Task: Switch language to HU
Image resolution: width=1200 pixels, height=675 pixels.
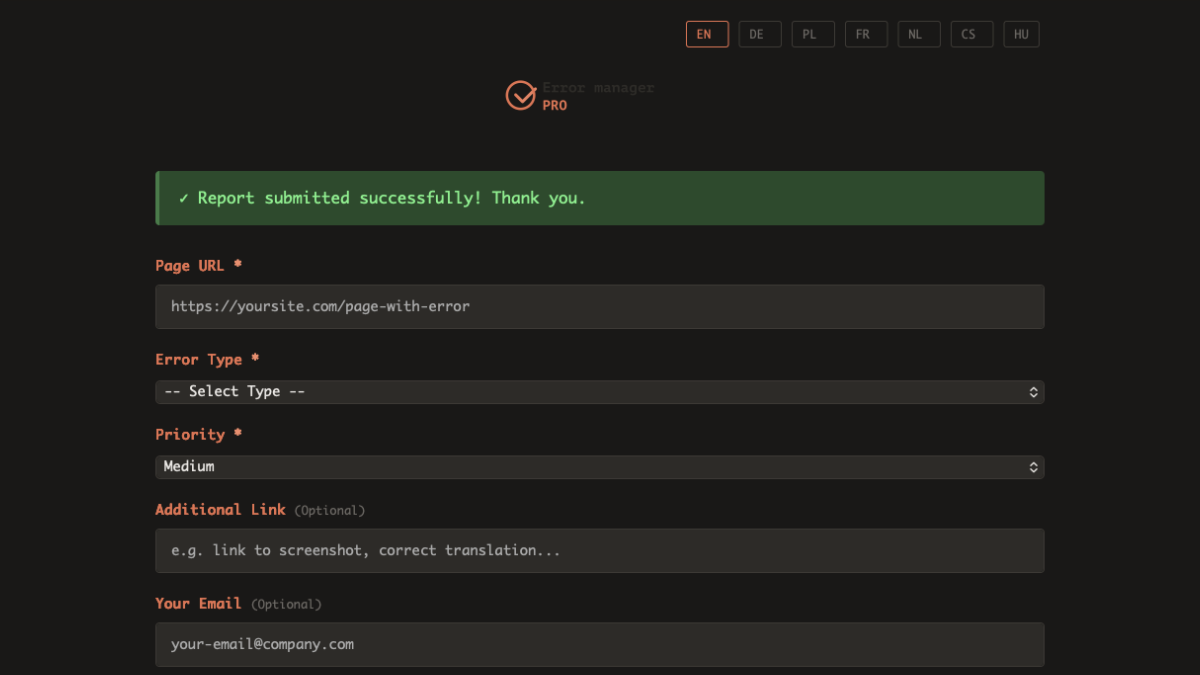Action: point(1021,33)
